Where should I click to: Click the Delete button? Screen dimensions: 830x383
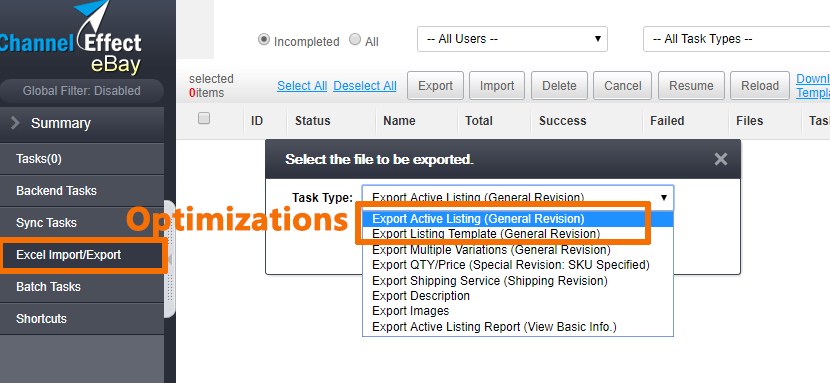point(560,86)
